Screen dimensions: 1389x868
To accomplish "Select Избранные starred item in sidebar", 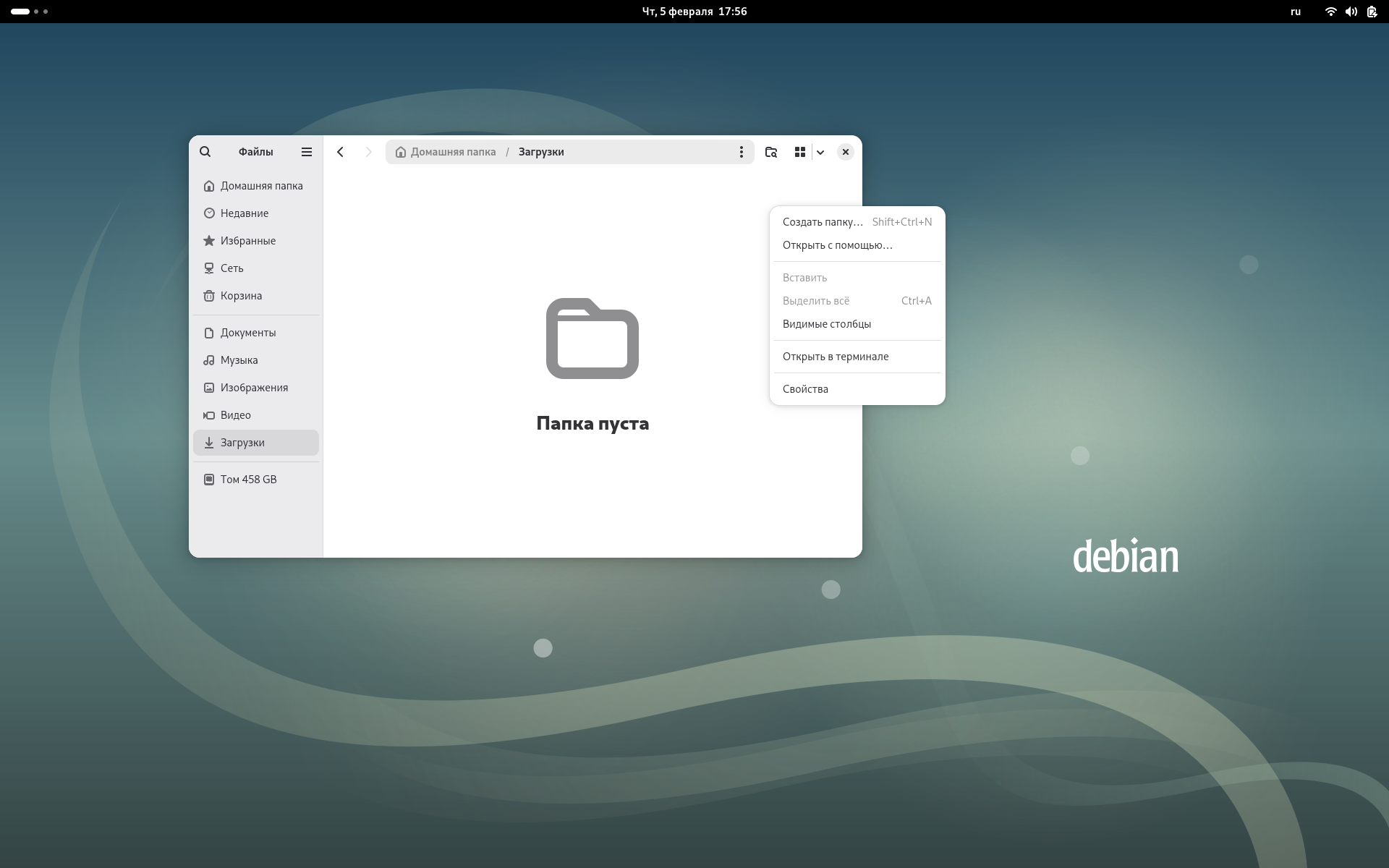I will pos(247,241).
